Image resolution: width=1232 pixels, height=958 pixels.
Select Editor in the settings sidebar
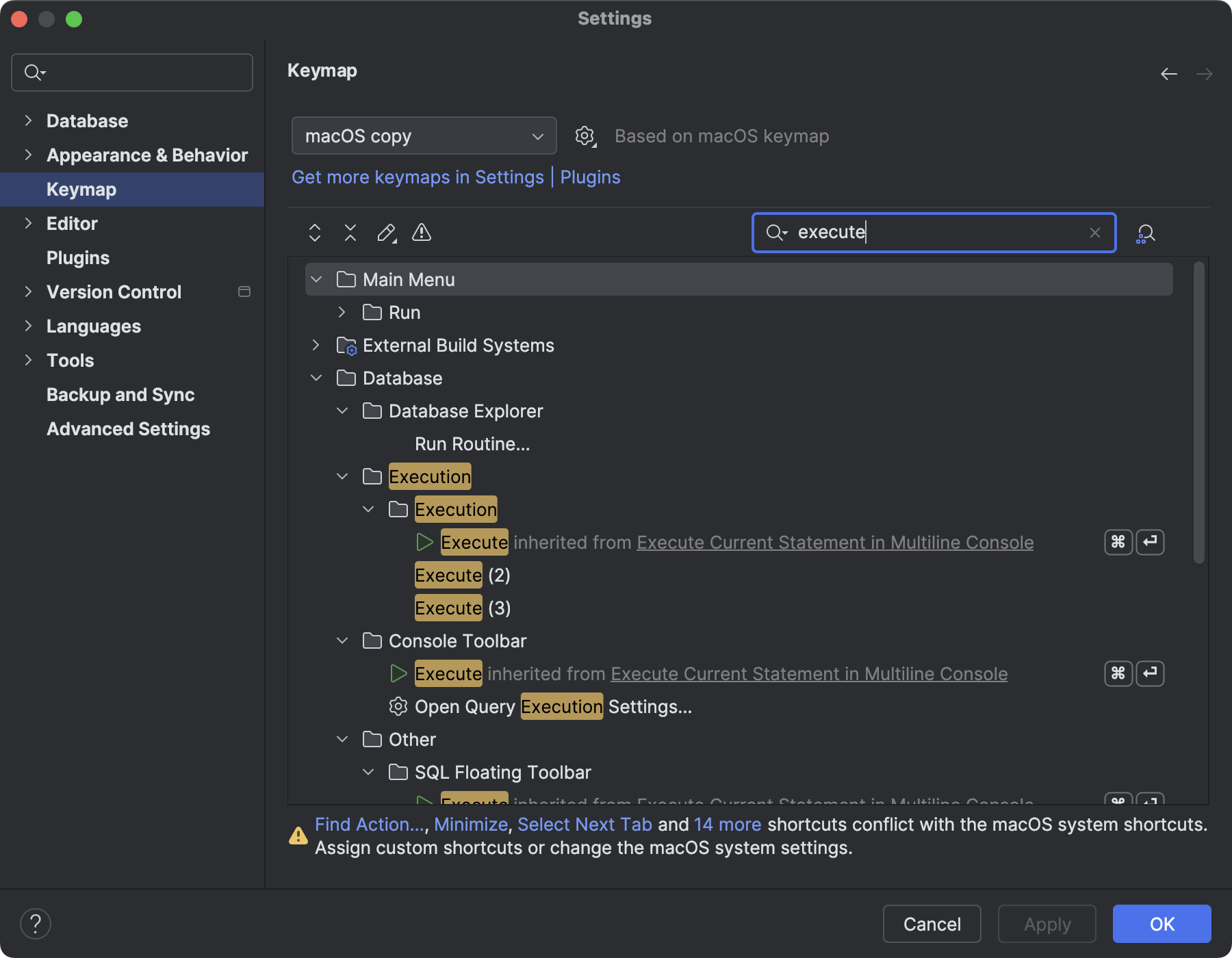71,223
